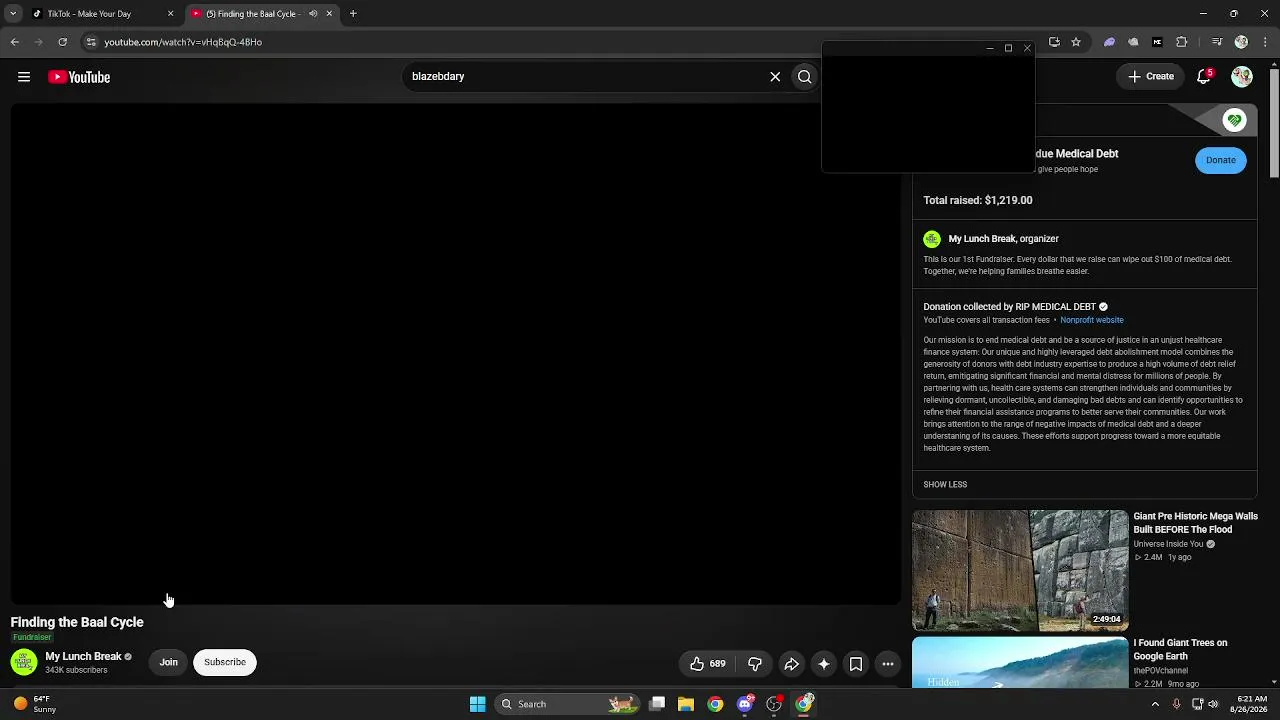Like the video with 689 likes
The image size is (1280, 720).
pos(708,664)
